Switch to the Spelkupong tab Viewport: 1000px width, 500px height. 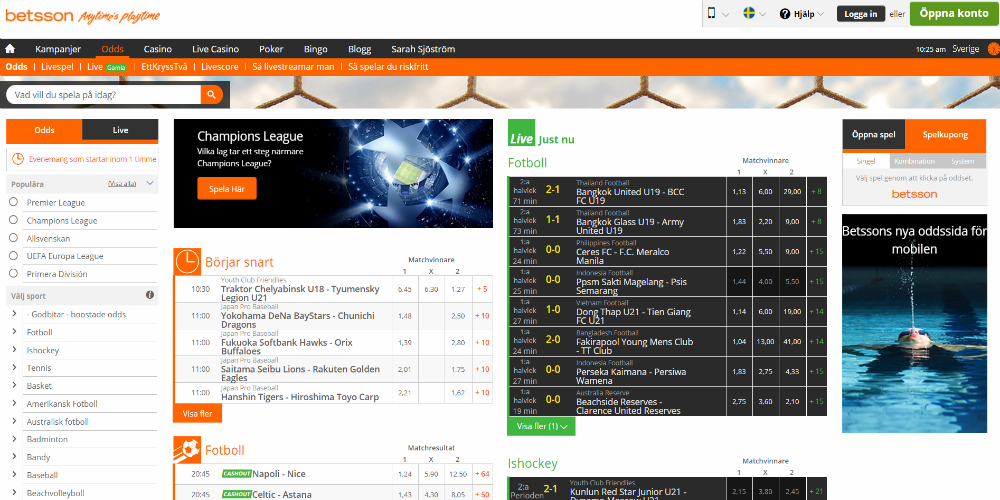[x=946, y=135]
